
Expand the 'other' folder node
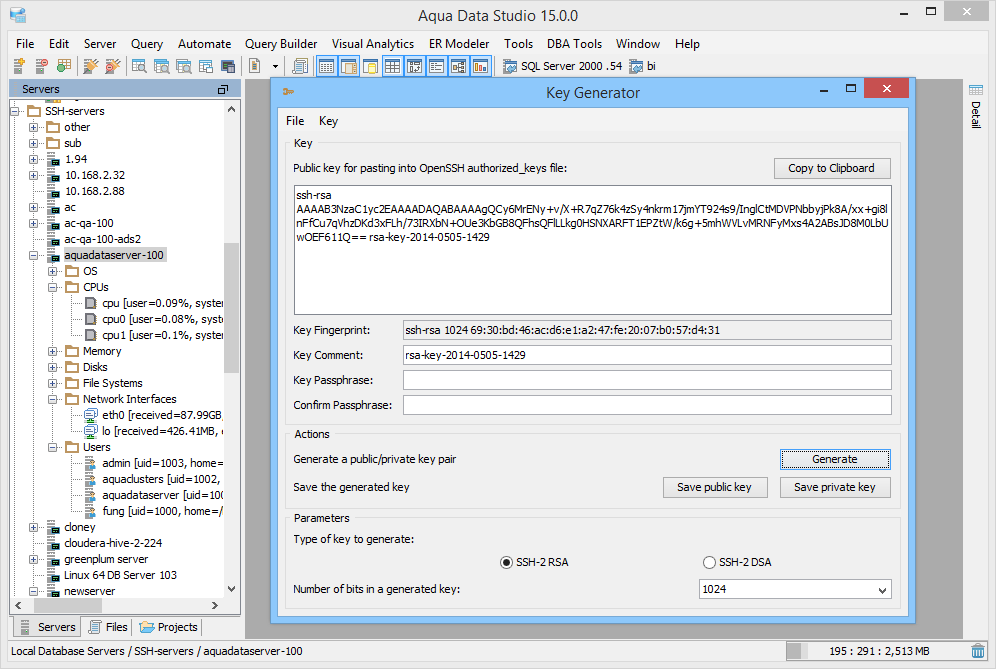click(33, 127)
